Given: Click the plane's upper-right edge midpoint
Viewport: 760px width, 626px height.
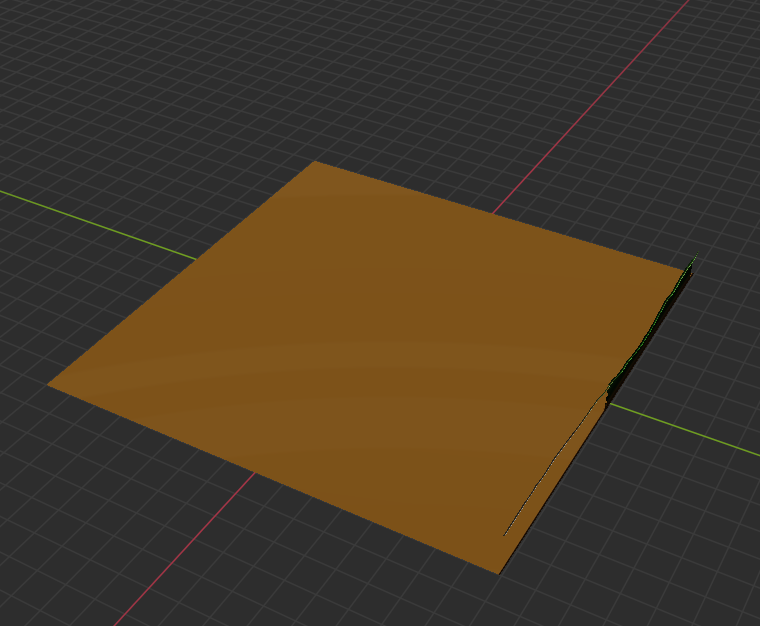Looking at the screenshot, I should click(x=500, y=214).
